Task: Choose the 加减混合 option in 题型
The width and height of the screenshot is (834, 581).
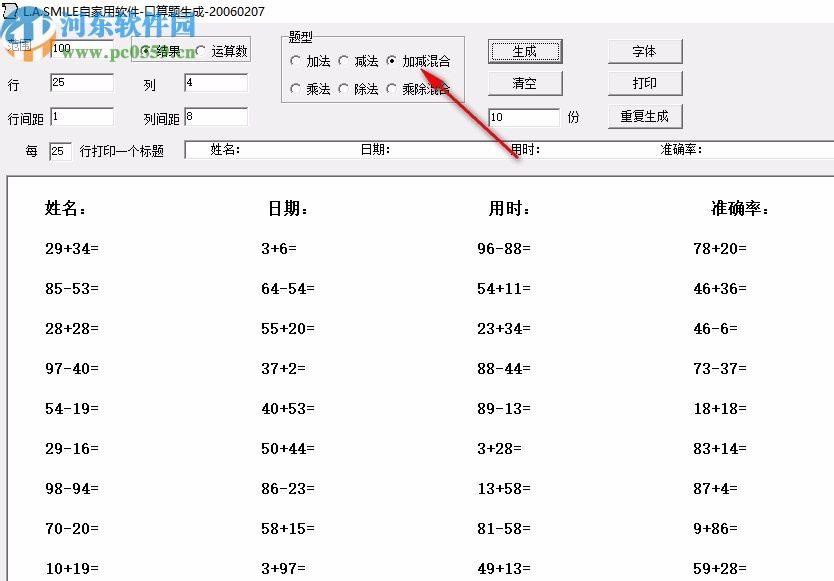Action: click(390, 60)
